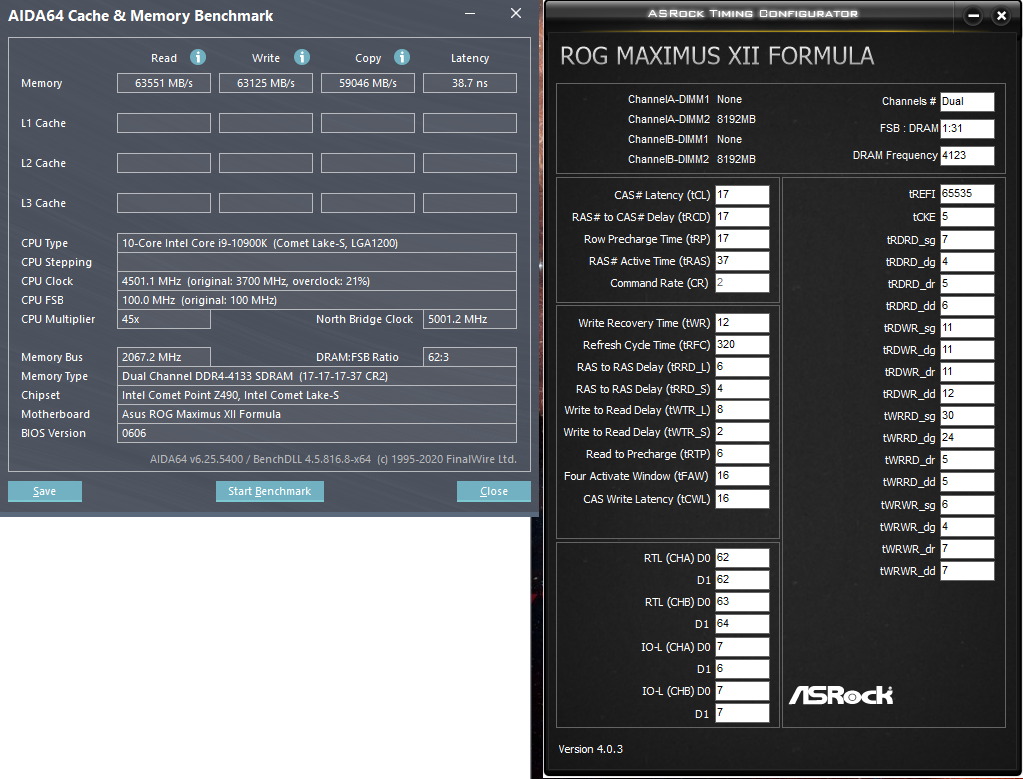The height and width of the screenshot is (779, 1023).
Task: Click the tREFI value field
Action: pos(965,193)
